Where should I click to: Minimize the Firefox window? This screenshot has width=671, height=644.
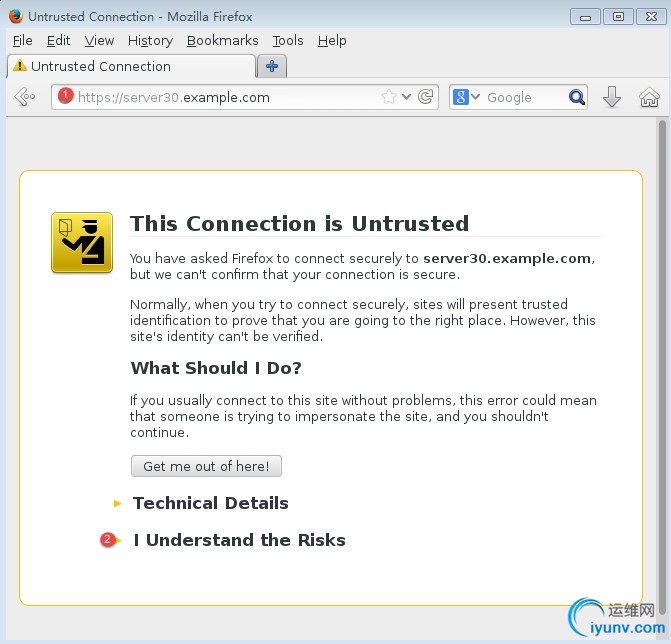(585, 17)
